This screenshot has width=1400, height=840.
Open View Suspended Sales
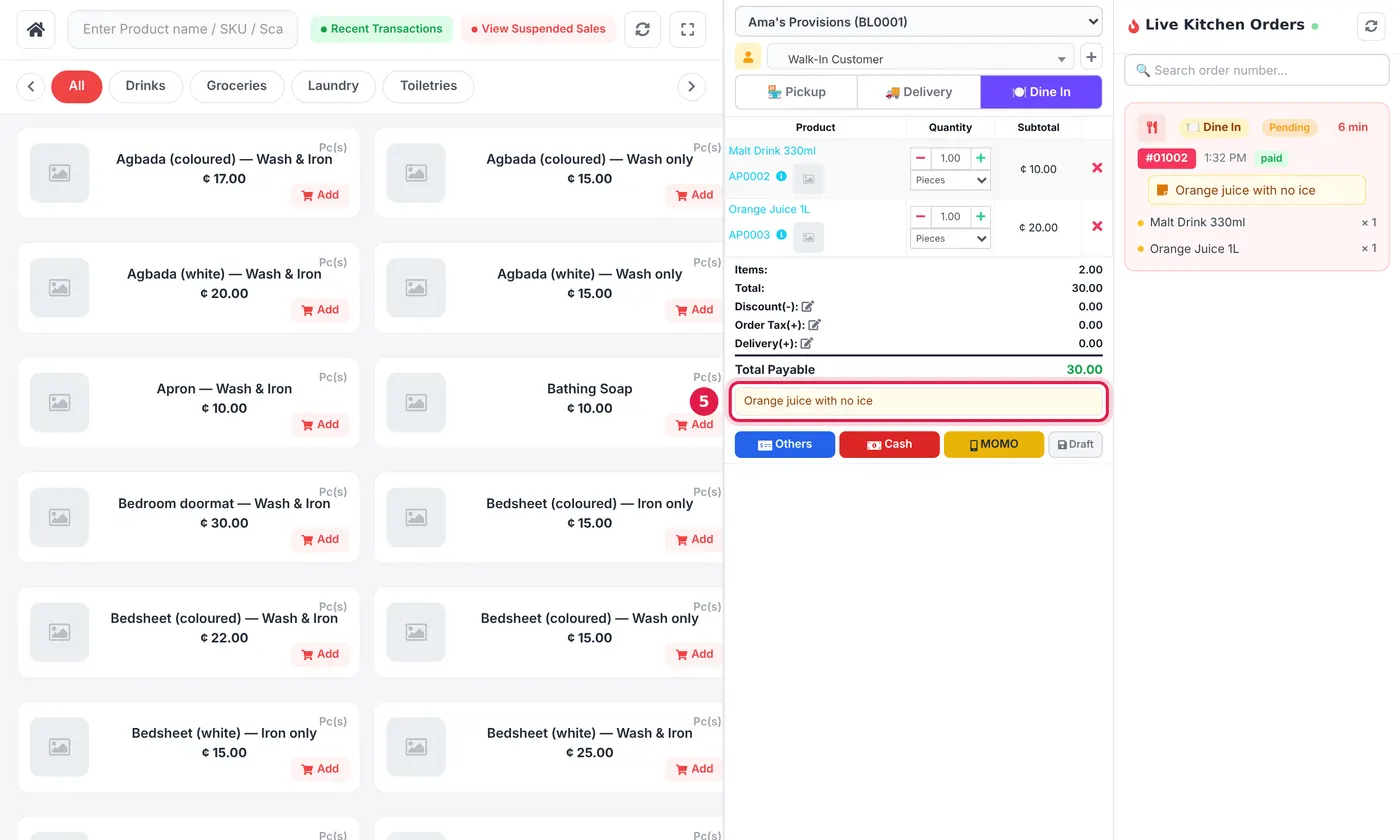tap(538, 29)
